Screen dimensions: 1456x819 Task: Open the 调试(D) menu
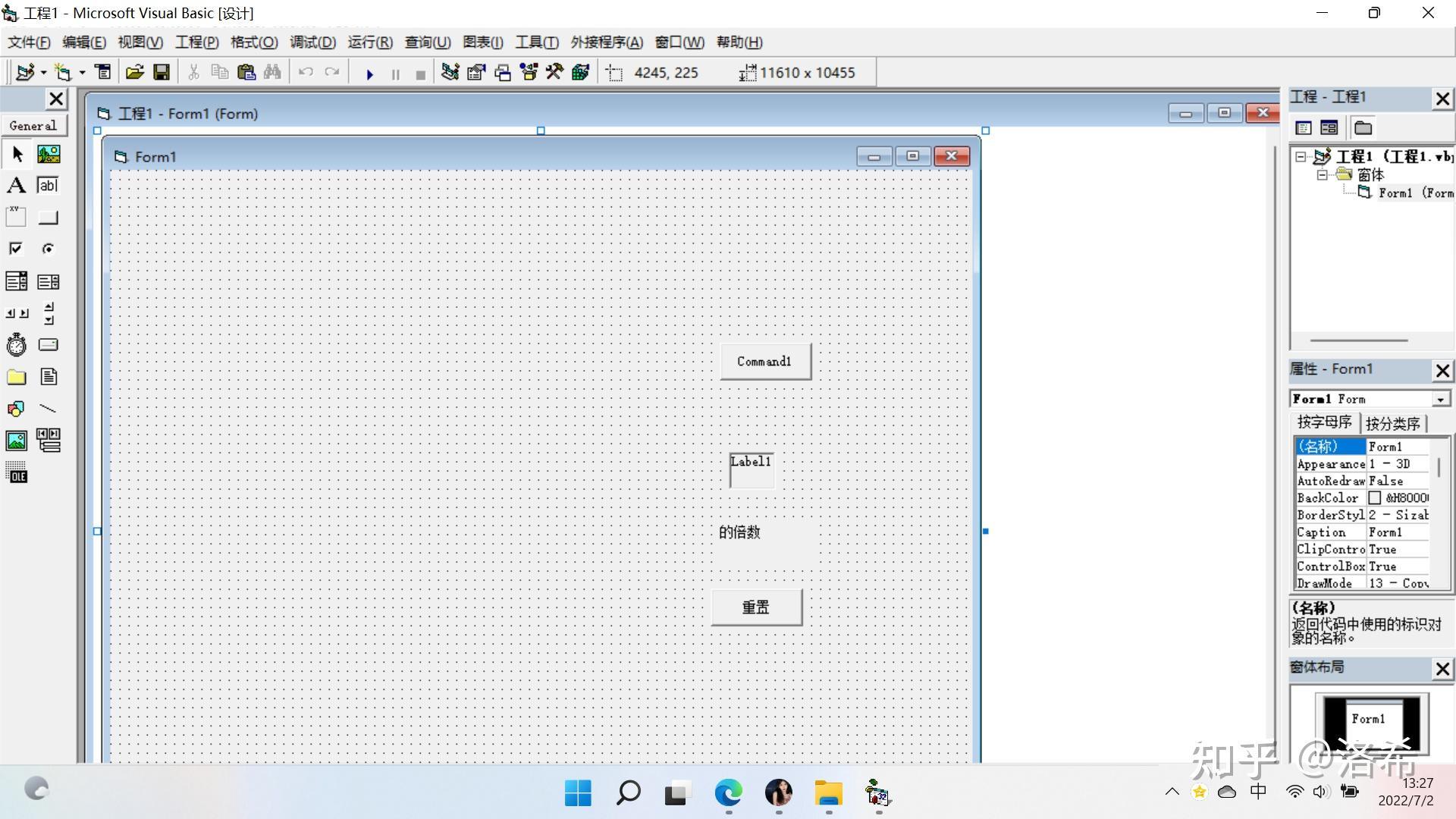(312, 42)
